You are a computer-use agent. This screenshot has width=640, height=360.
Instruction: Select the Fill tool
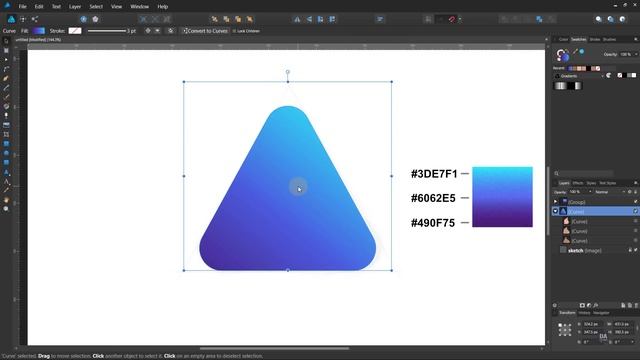coord(6,107)
